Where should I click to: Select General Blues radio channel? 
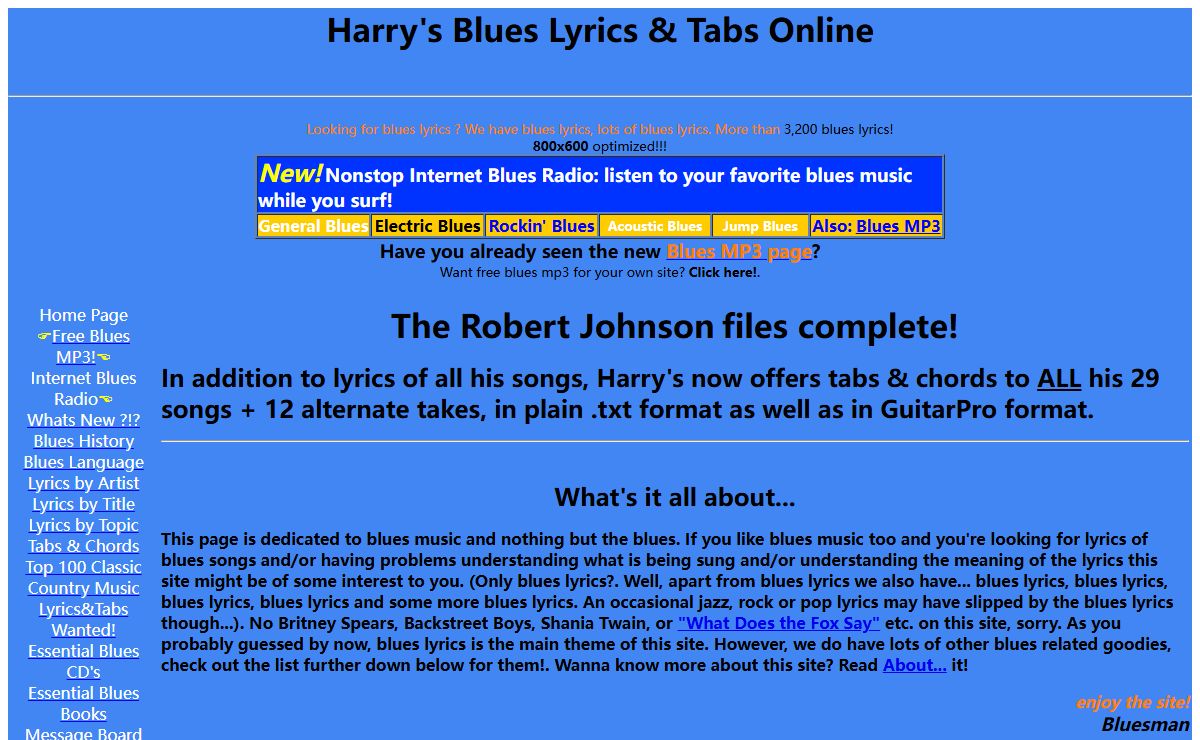313,226
